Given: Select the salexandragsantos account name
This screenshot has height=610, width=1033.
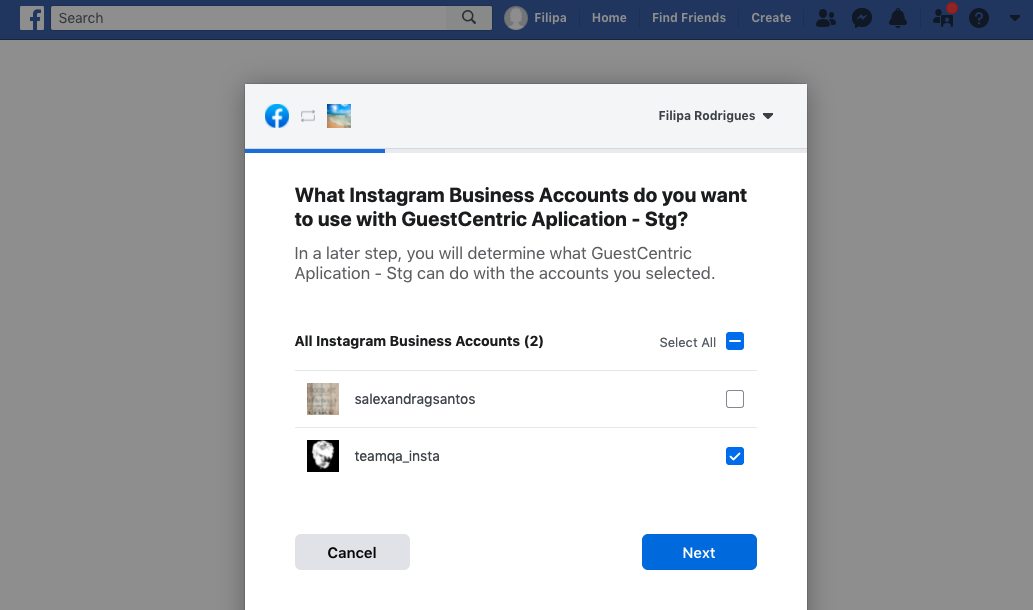Looking at the screenshot, I should pyautogui.click(x=414, y=399).
